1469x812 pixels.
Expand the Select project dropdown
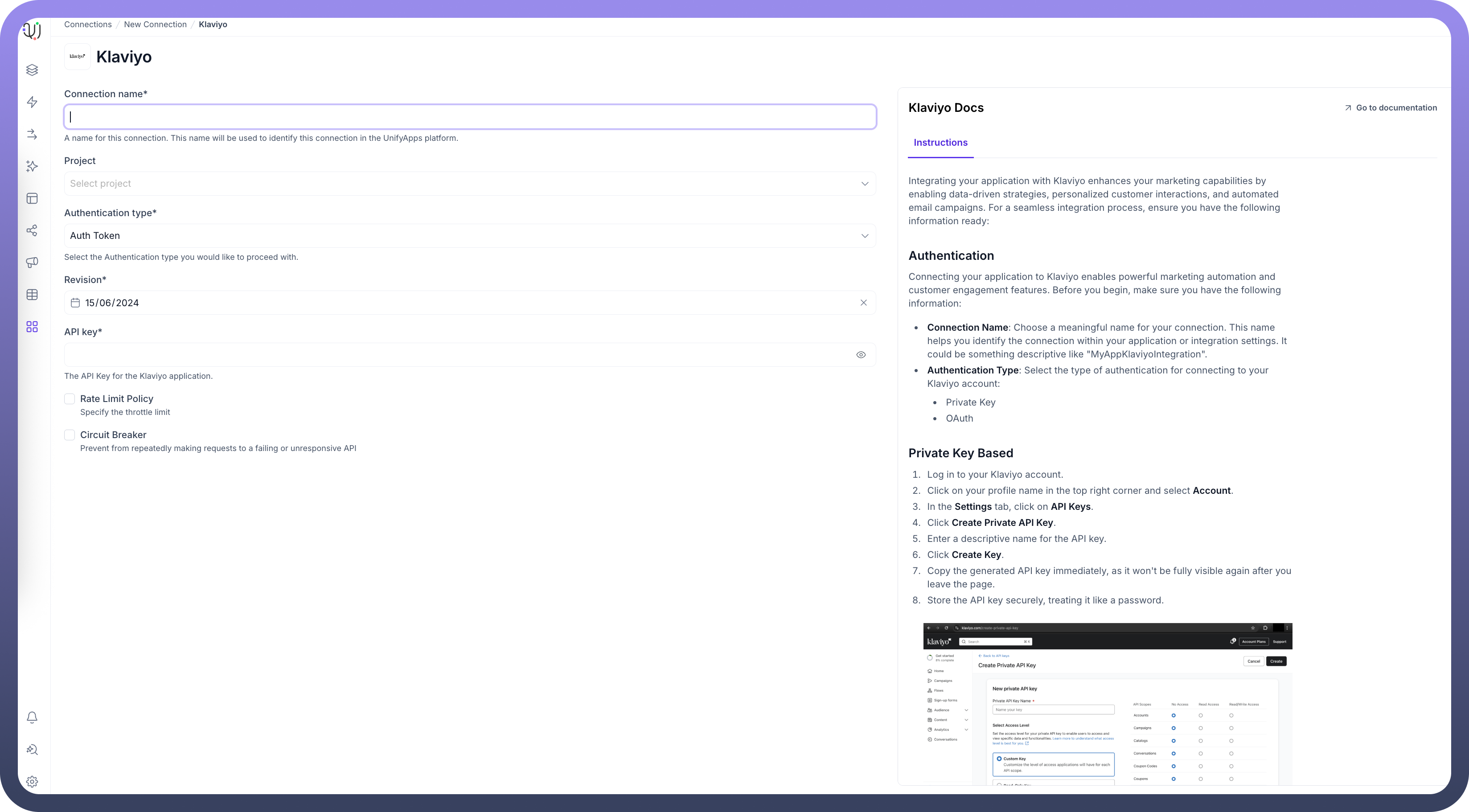pyautogui.click(x=469, y=184)
